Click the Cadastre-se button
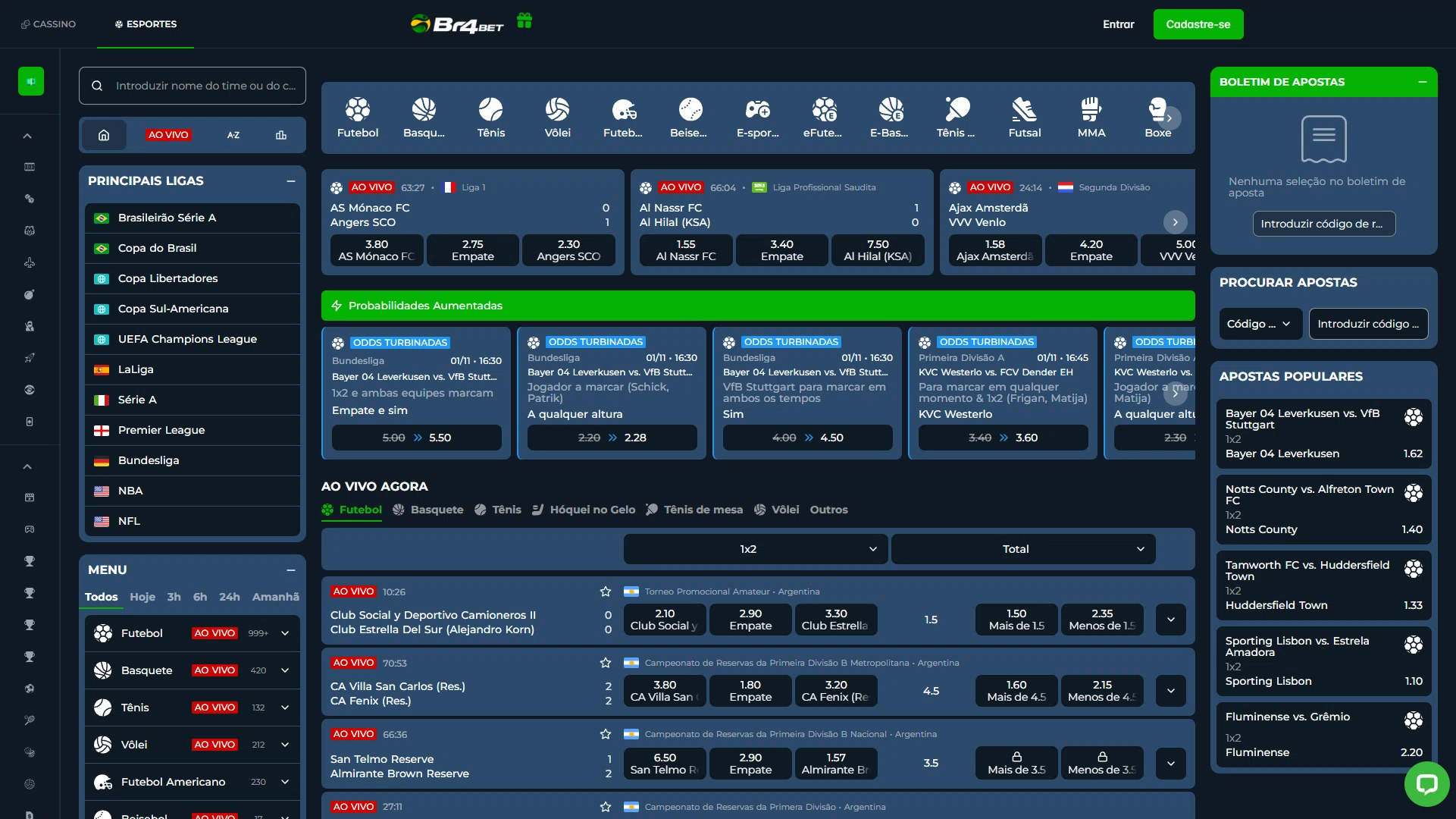Image resolution: width=1456 pixels, height=819 pixels. (x=1198, y=24)
